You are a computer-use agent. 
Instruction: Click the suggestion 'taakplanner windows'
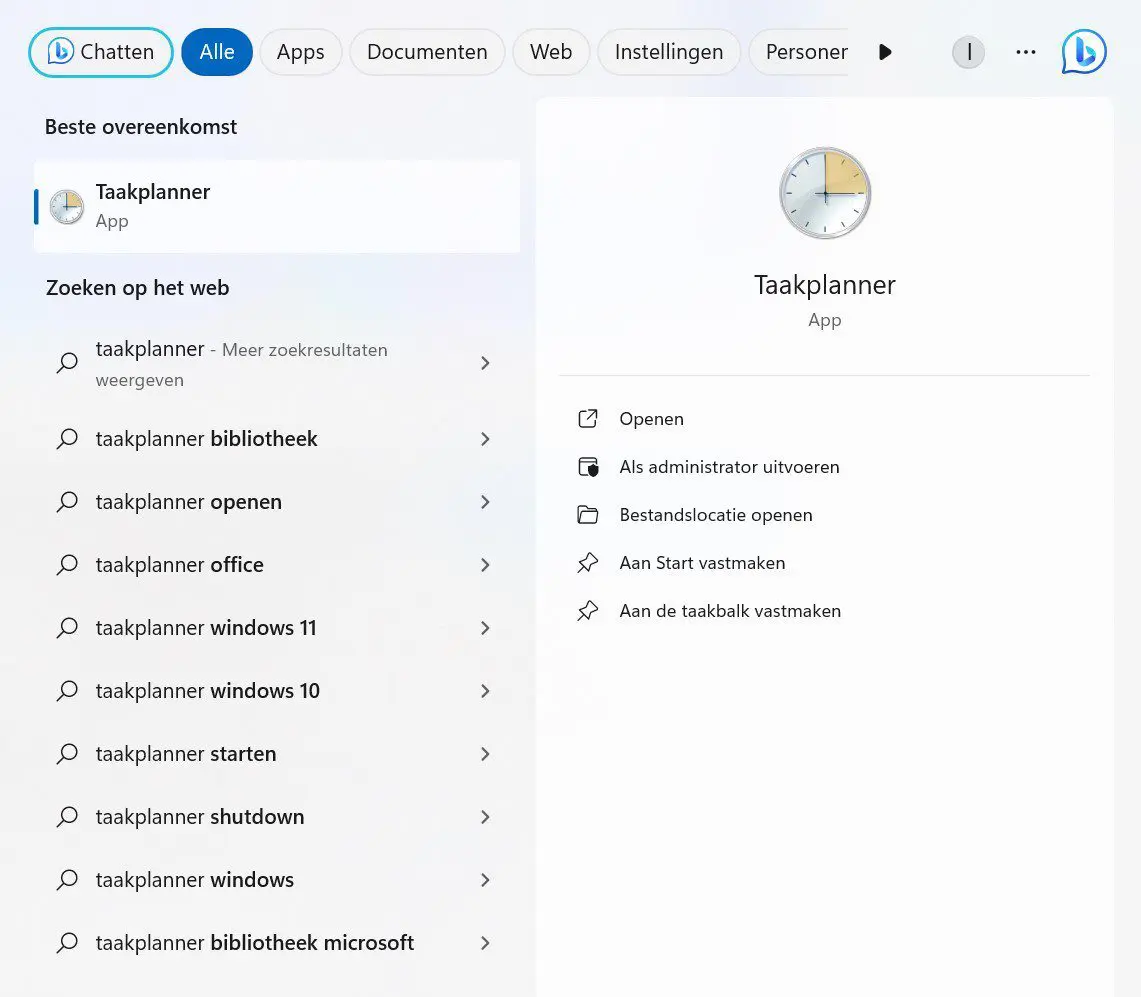277,880
